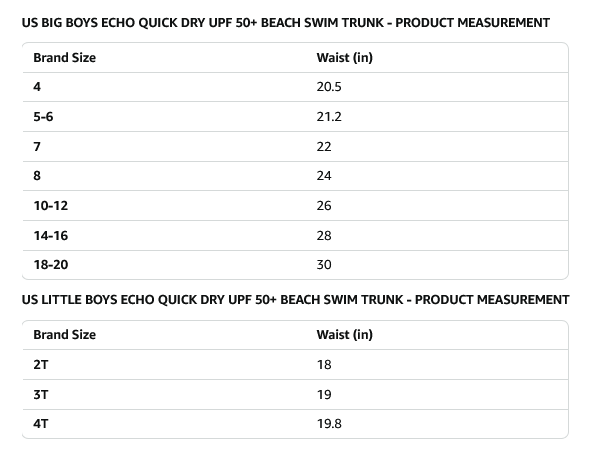
Task: Select brand size 14-16 cell
Action: coord(51,236)
